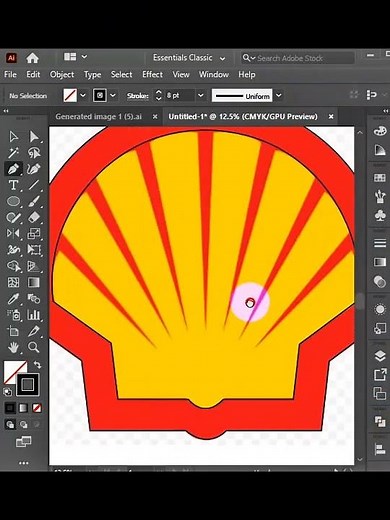Select the Curvature tool

(34, 169)
